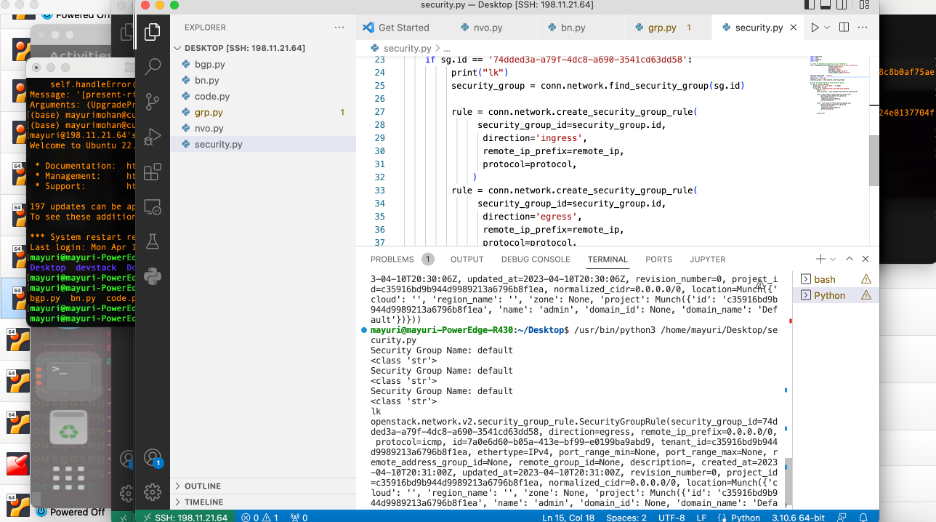Open the Extensions view
This screenshot has height=522, width=936.
click(152, 172)
